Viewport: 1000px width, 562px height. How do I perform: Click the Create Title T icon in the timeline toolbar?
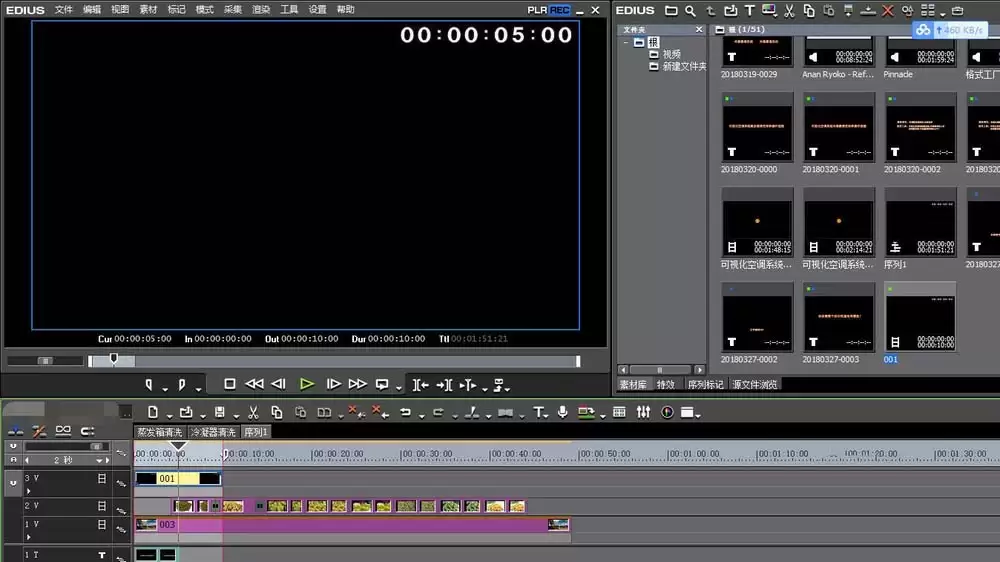coord(539,413)
